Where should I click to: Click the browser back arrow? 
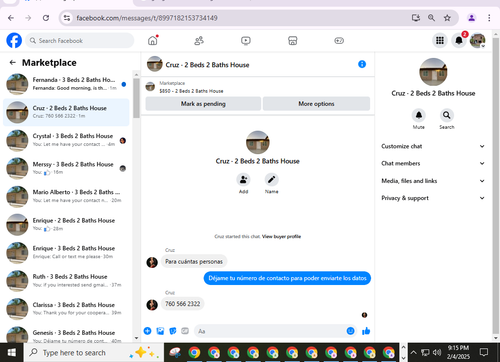tap(11, 18)
